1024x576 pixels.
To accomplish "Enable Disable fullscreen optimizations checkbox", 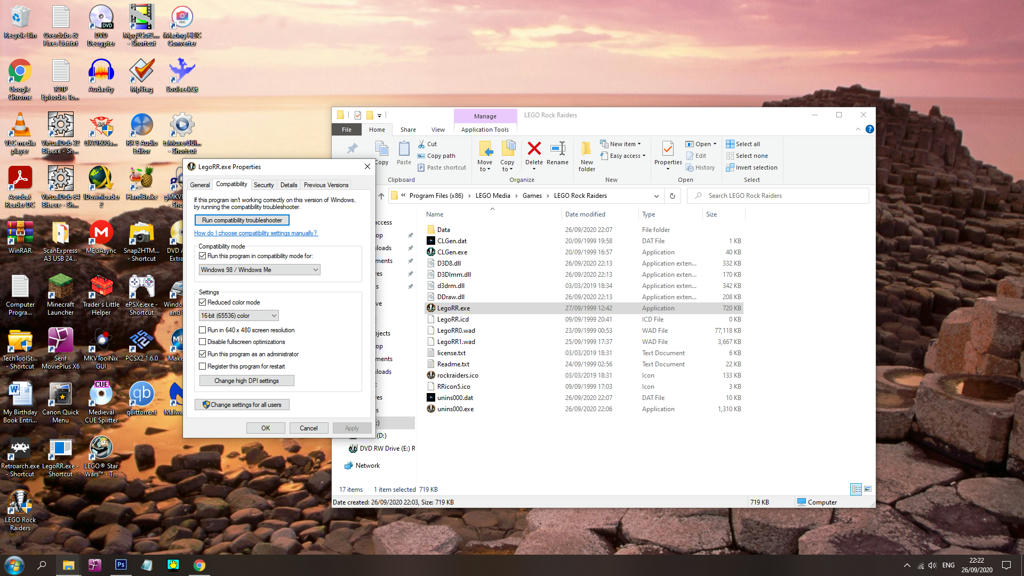I will point(202,342).
